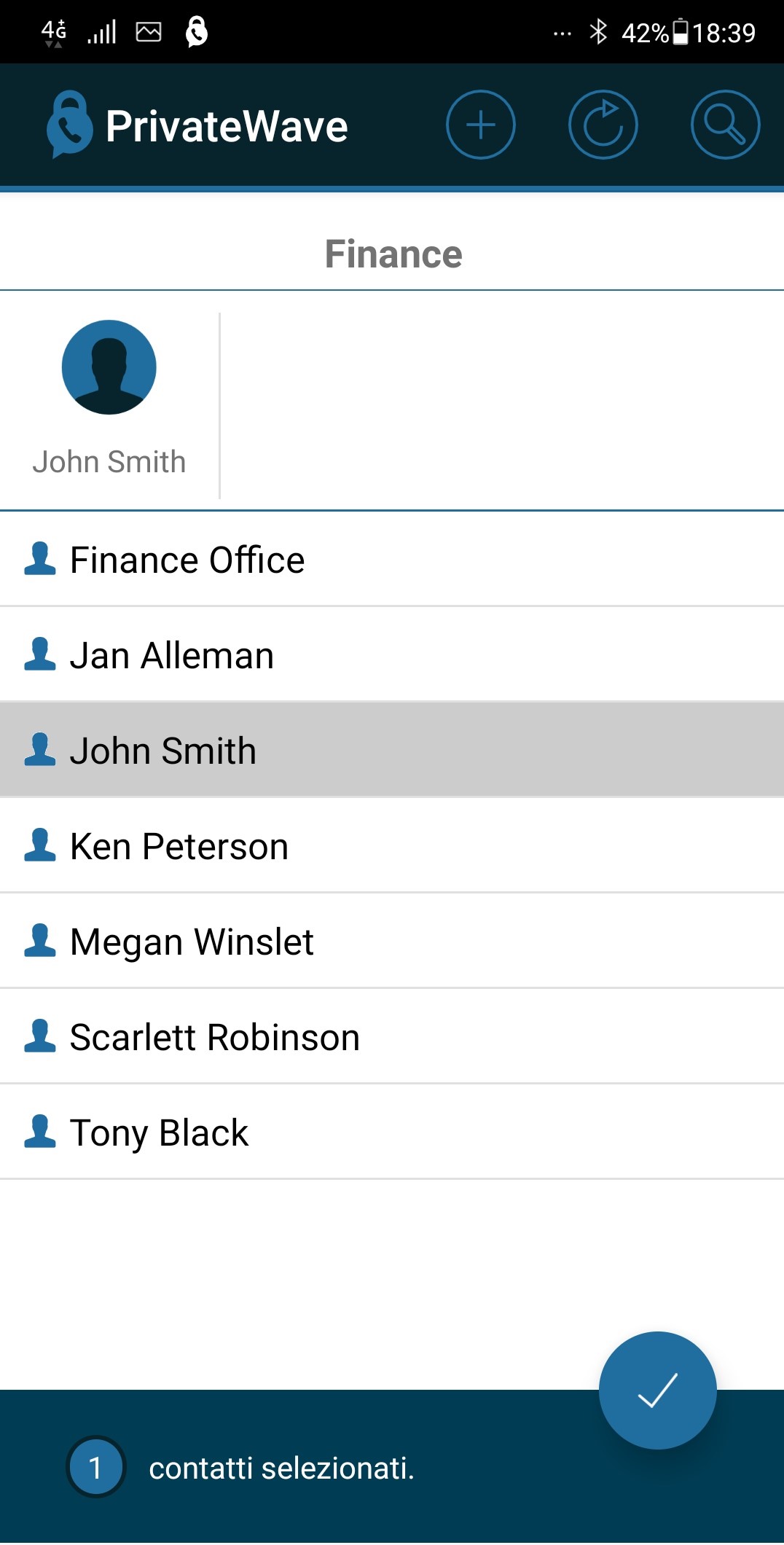Open search with the magnifier icon
Viewport: 784px width, 1545px height.
[x=725, y=125]
